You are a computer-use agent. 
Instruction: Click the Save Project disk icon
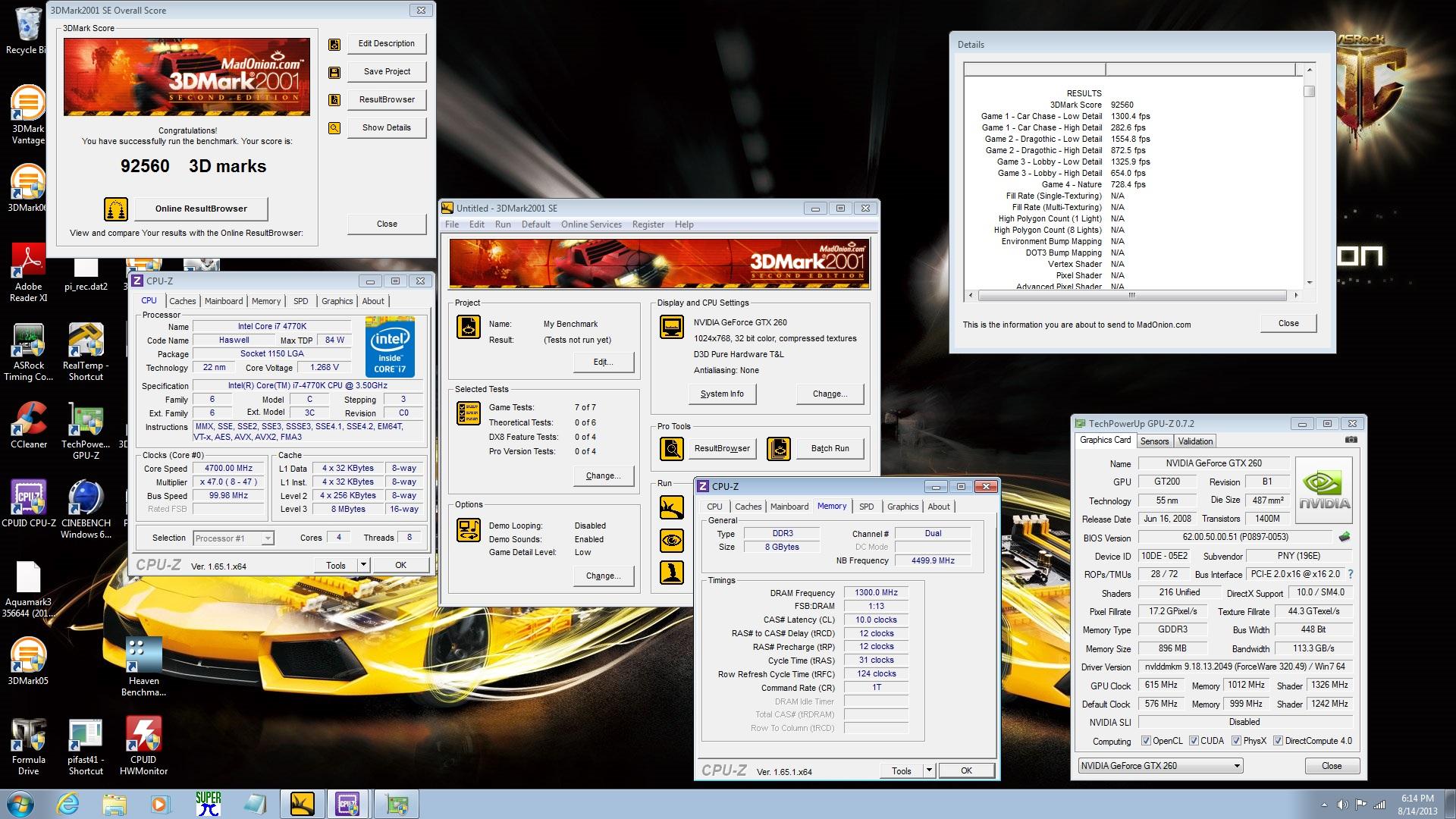coord(334,72)
